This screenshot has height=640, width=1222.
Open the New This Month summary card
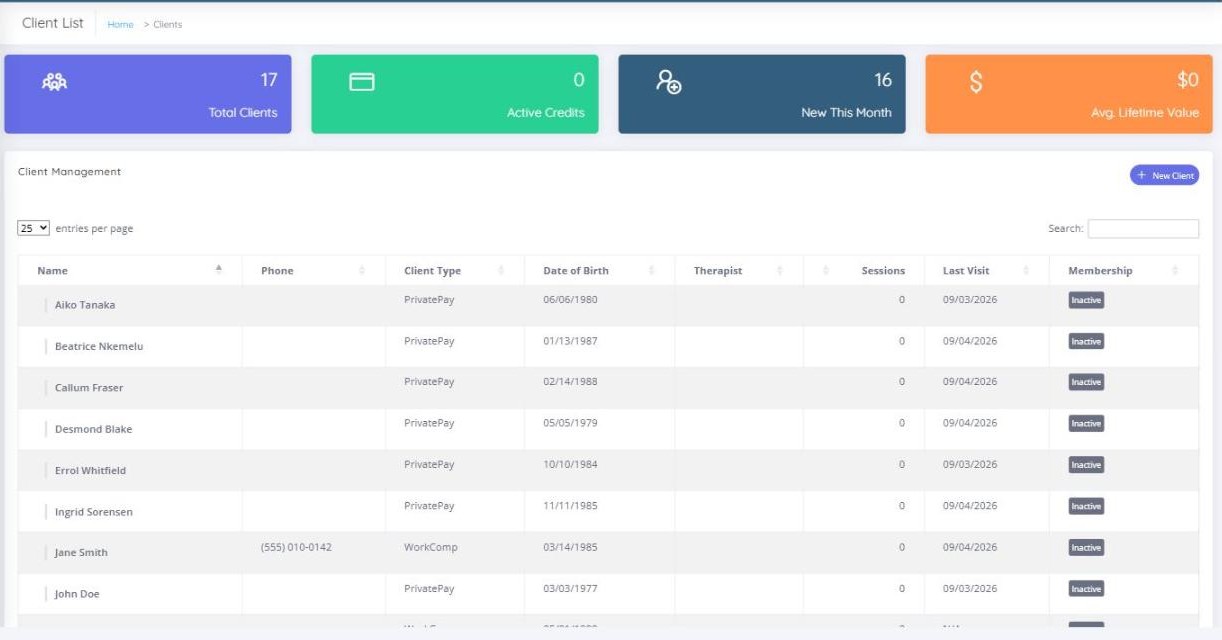coord(762,94)
